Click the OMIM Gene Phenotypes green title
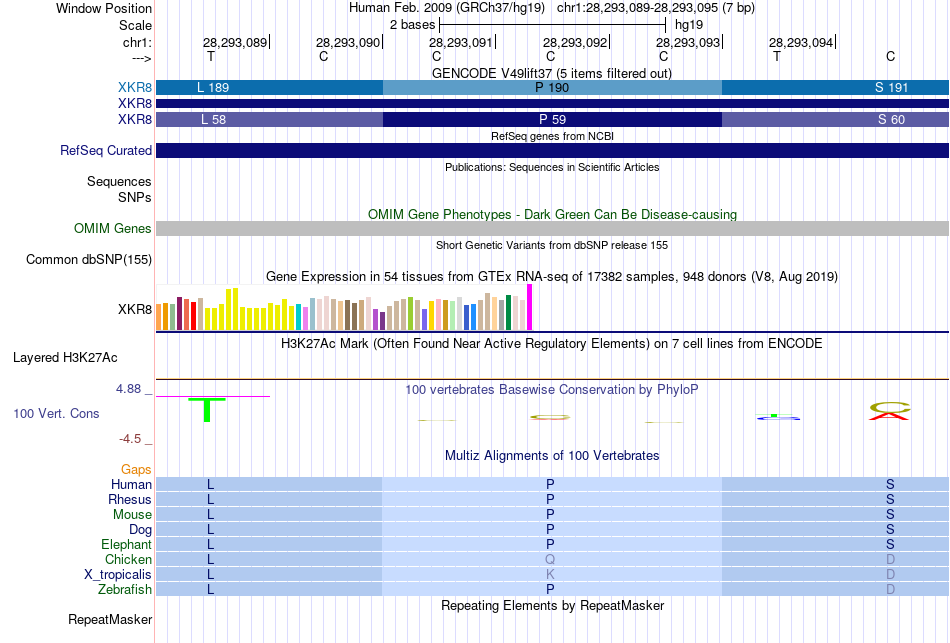 click(x=552, y=215)
